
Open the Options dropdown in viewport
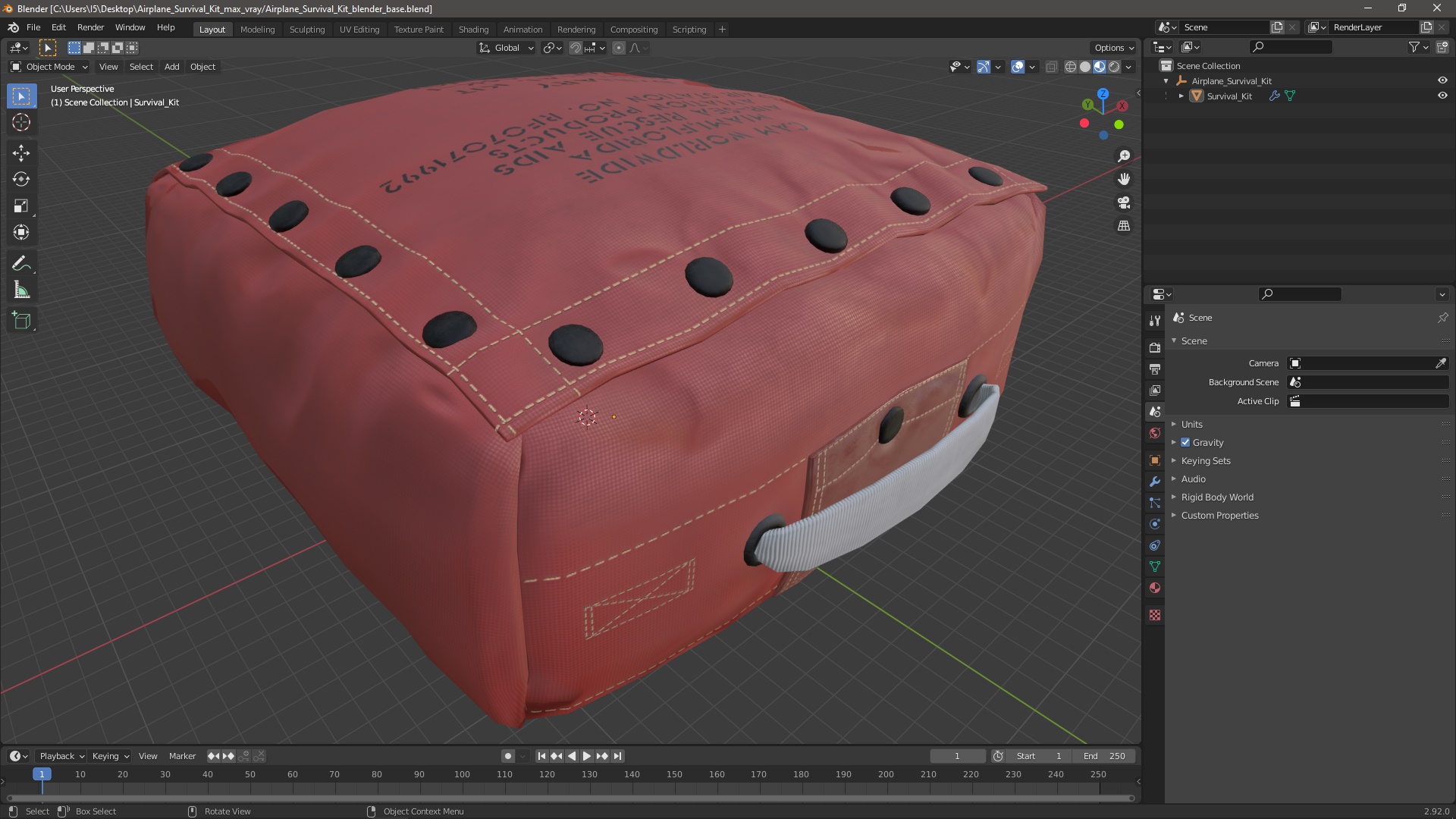1114,48
